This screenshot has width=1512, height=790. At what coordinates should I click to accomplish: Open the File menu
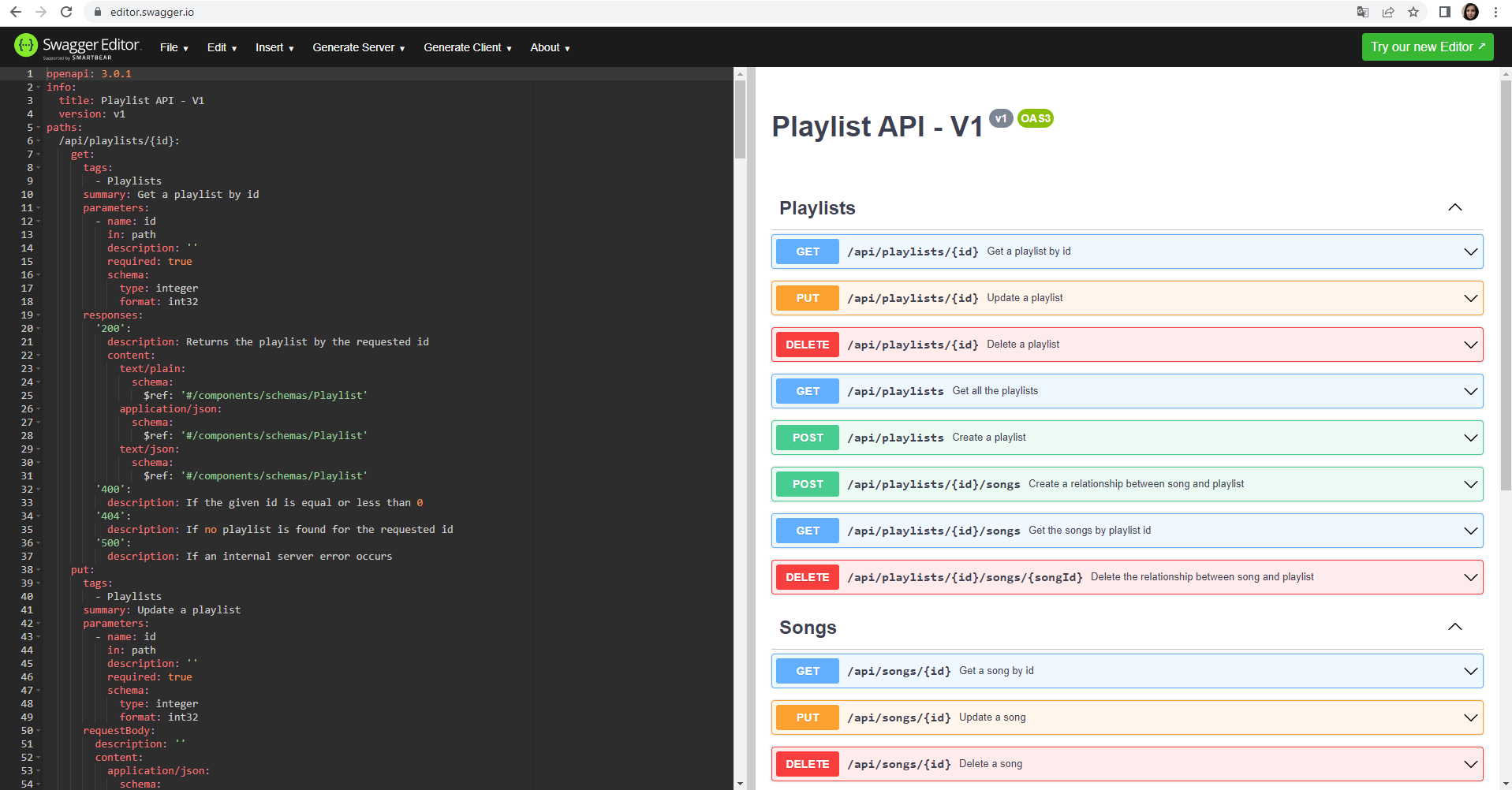[x=173, y=47]
